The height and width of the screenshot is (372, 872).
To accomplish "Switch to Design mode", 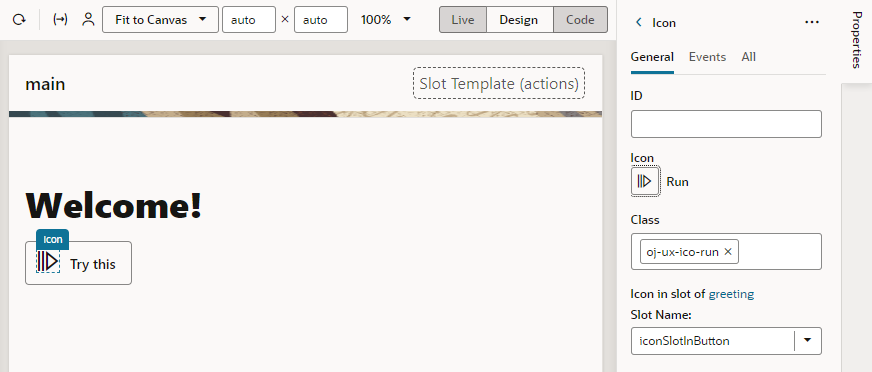I will (x=519, y=20).
